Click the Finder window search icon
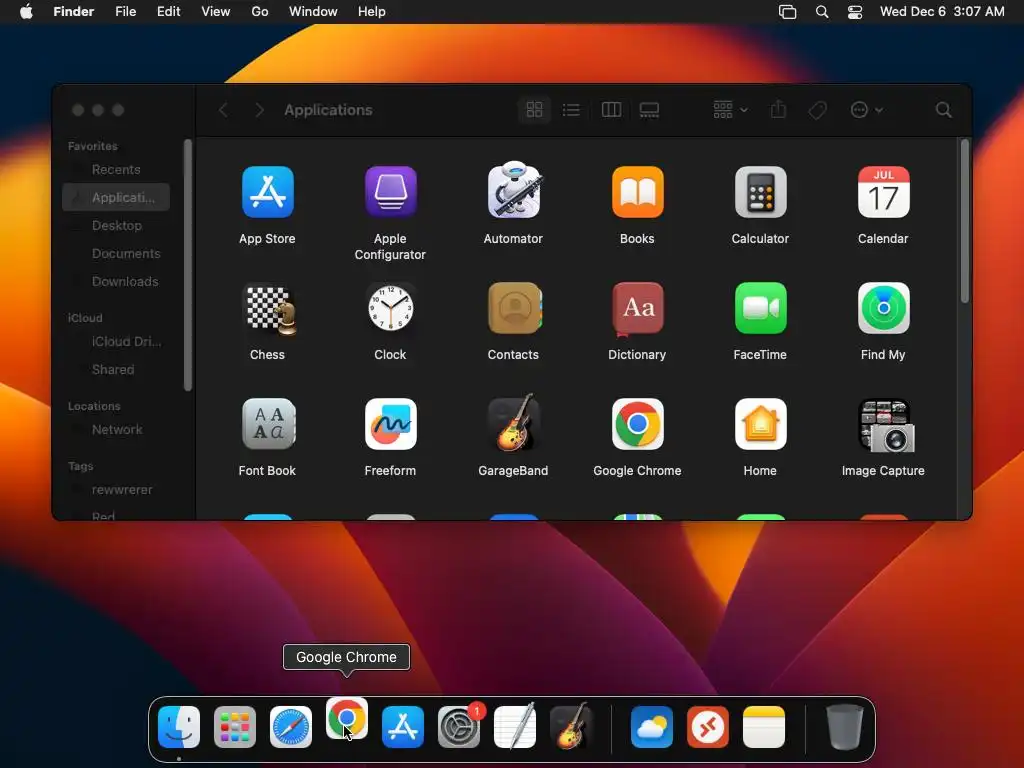Screen dimensions: 1024x768 tap(943, 110)
